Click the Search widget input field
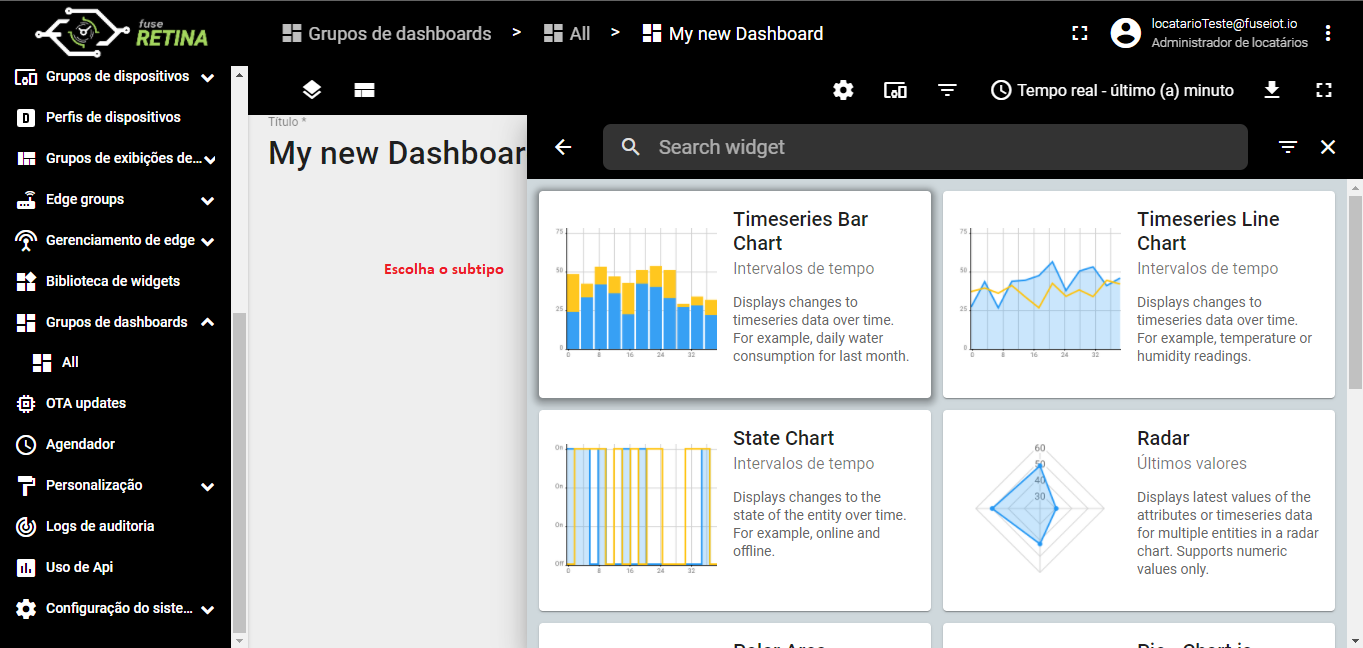Image resolution: width=1363 pixels, height=648 pixels. coord(925,147)
